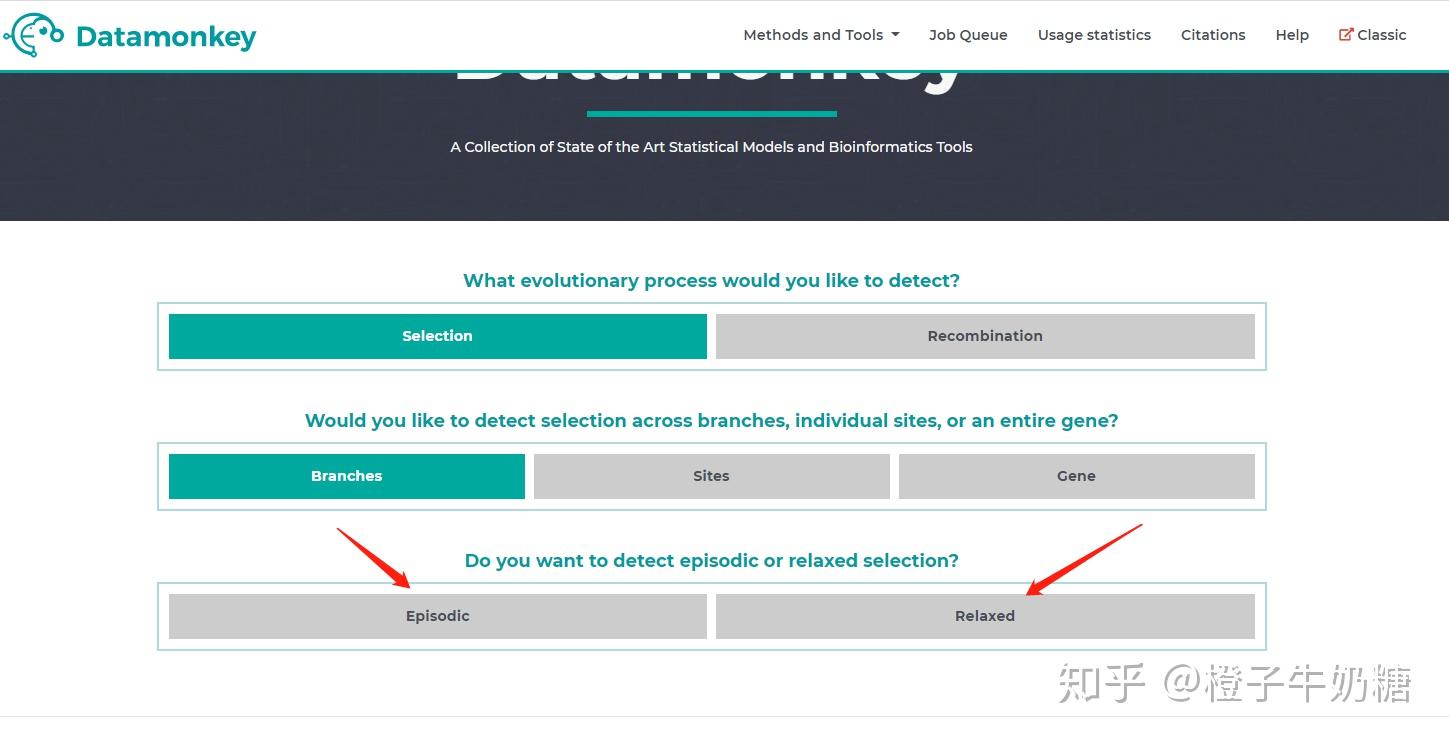Screen dimensions: 1449x743
Task: Go to Usage statistics
Action: 1094,35
